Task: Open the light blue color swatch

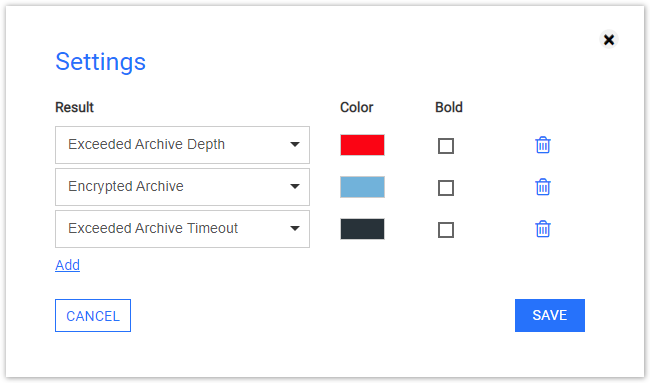Action: [x=362, y=187]
